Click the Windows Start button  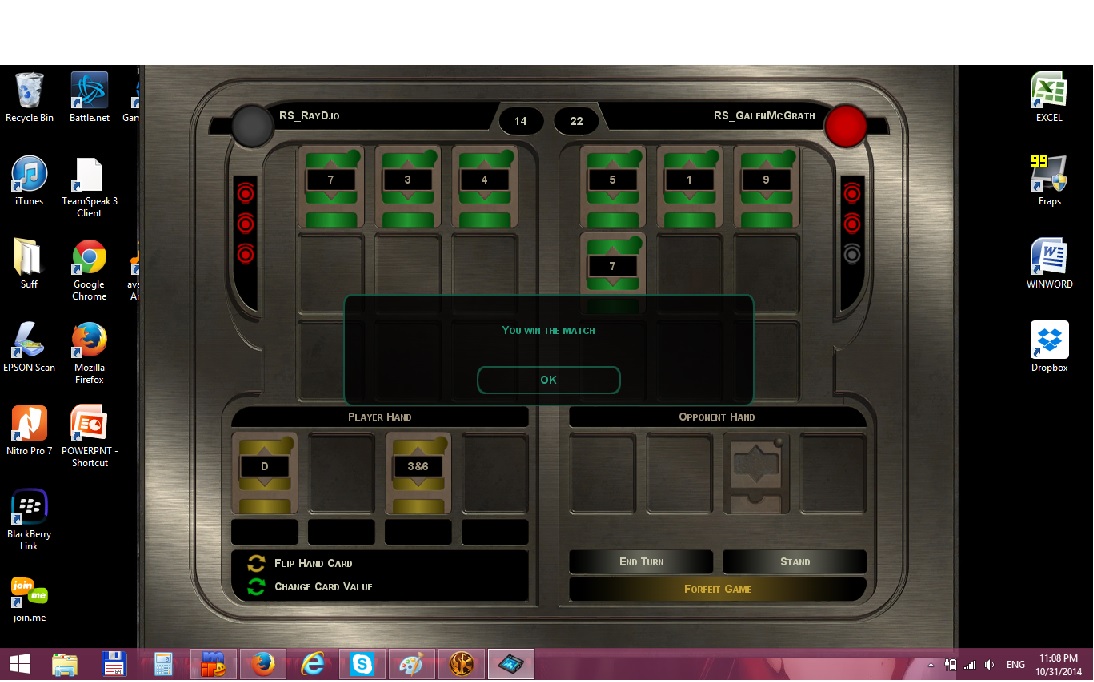[x=19, y=664]
